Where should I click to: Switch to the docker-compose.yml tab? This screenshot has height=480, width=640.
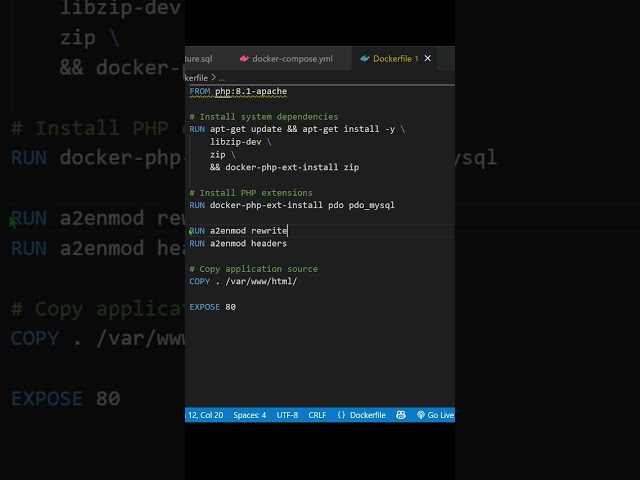292,59
